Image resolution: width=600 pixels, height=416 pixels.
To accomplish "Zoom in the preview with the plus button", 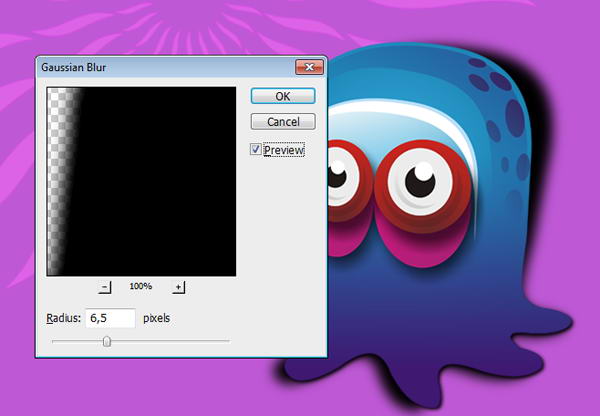I will [x=178, y=287].
